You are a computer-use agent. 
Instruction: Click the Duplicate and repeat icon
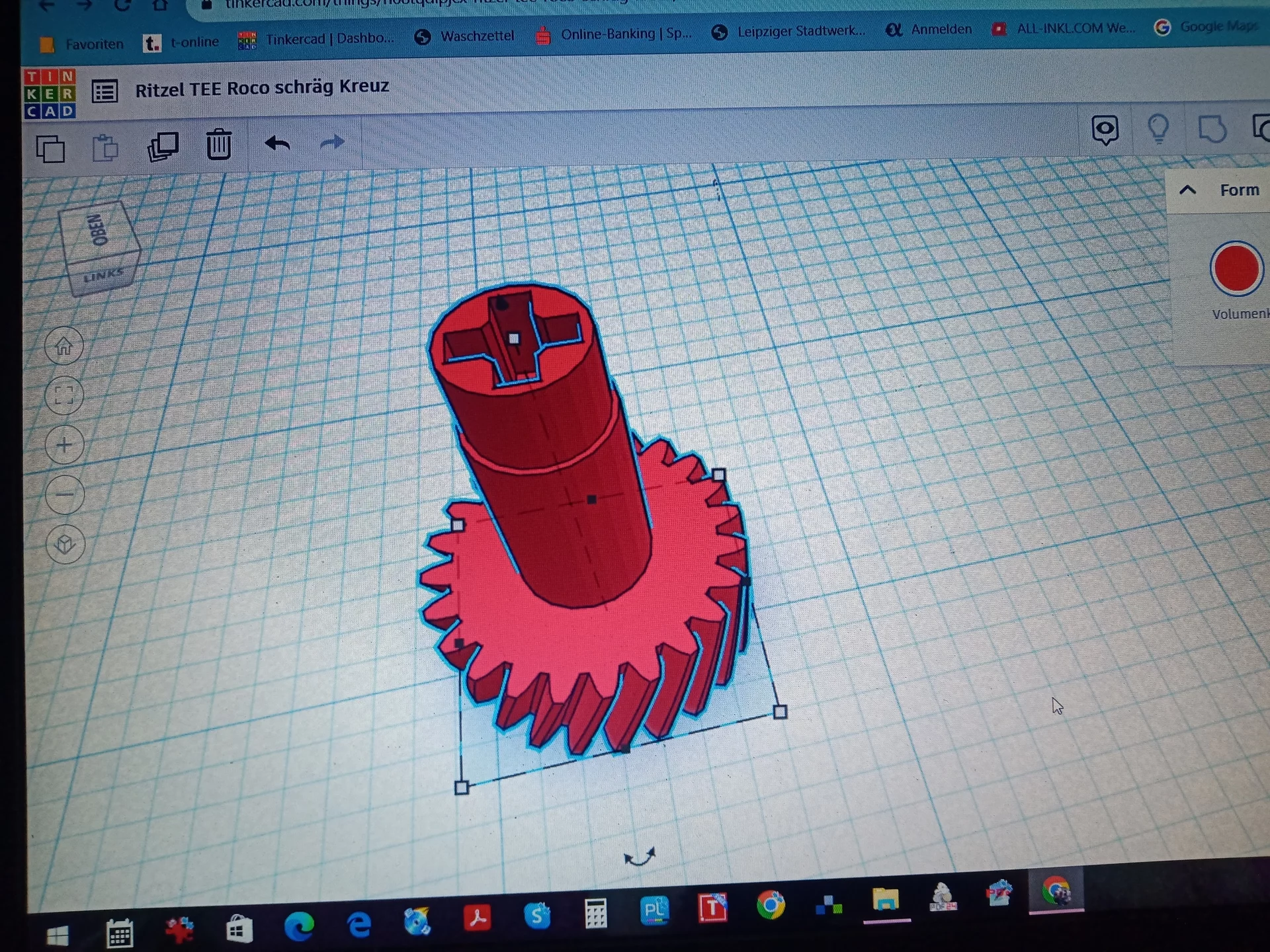click(x=163, y=146)
